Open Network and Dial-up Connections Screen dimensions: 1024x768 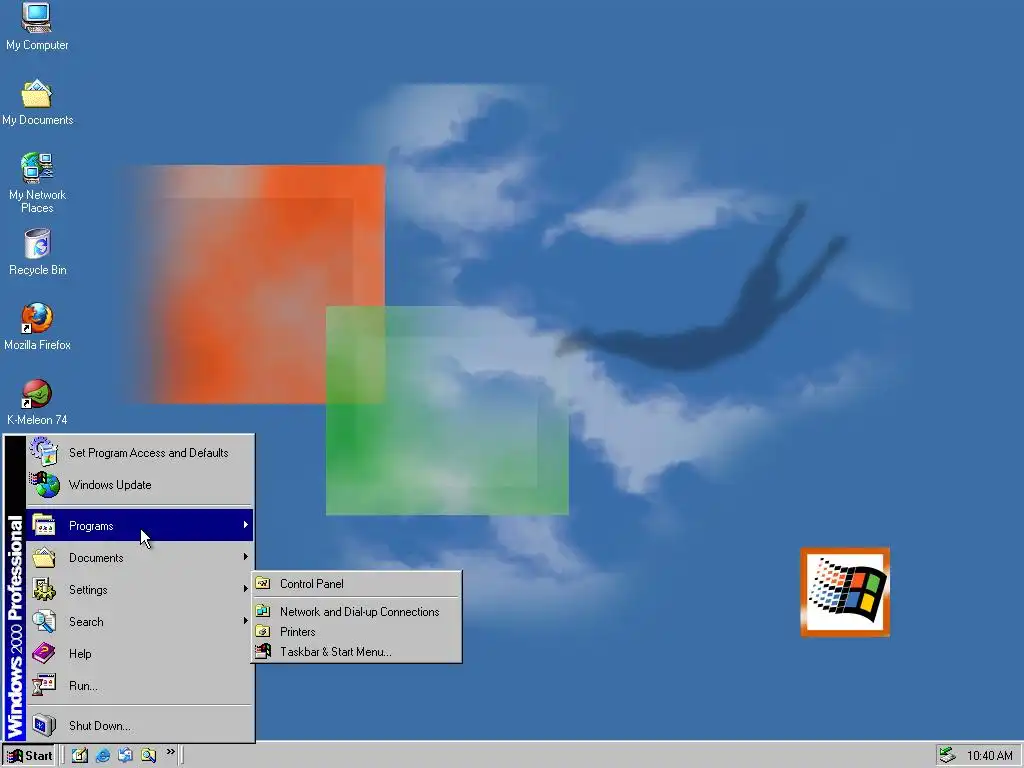357,611
